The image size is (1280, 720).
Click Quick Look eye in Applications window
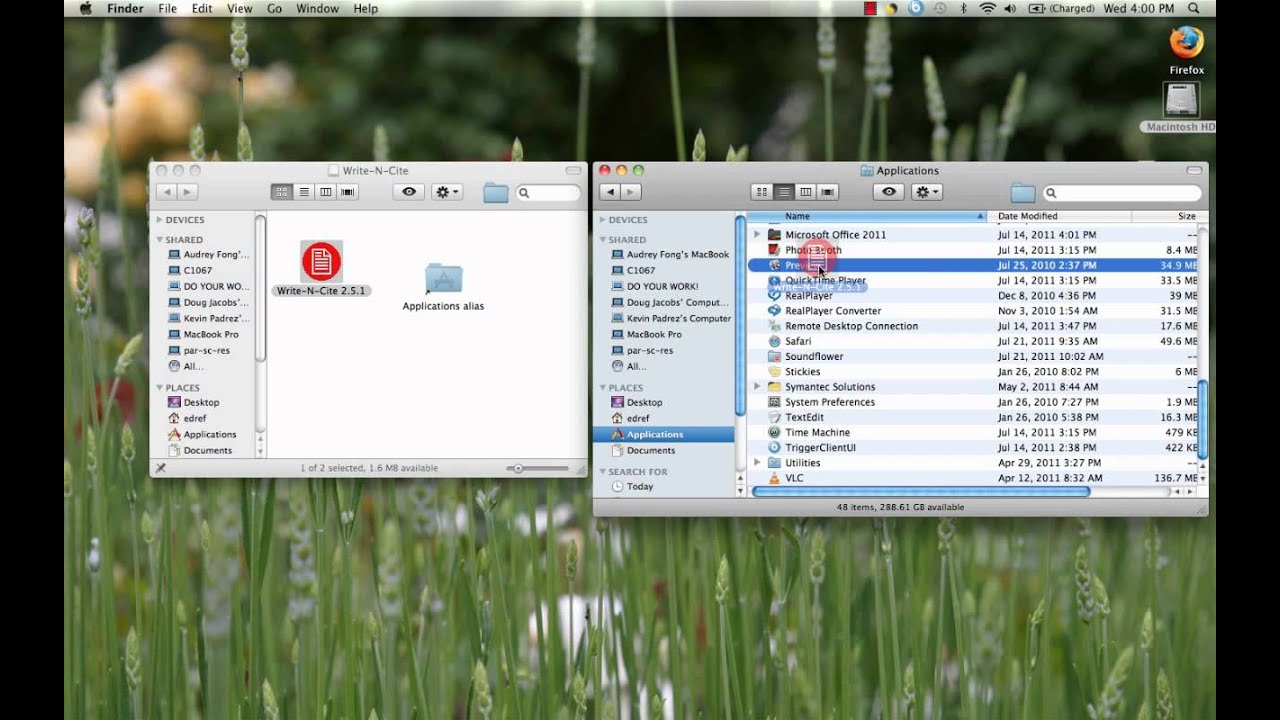(888, 192)
